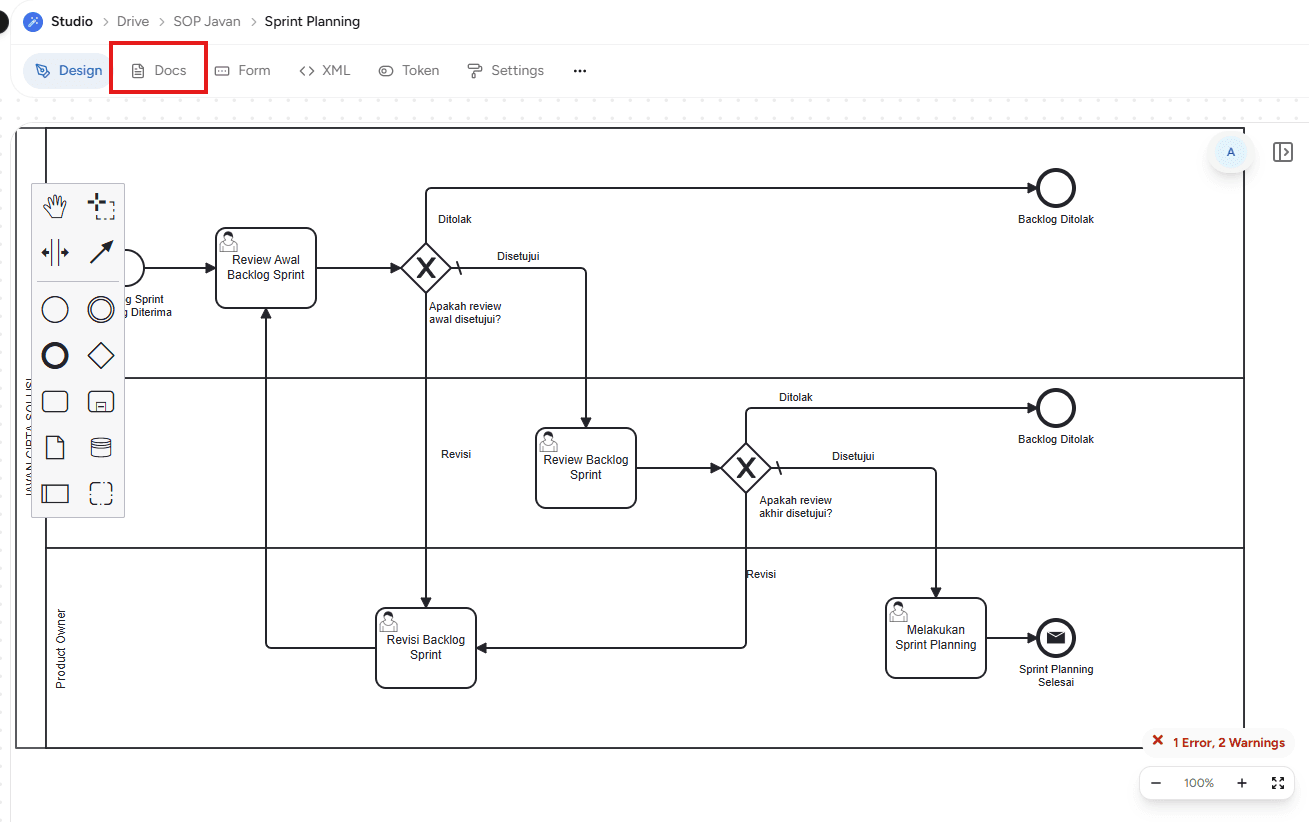1309x822 pixels.
Task: Select the lasso tool in palette
Action: coord(101,207)
